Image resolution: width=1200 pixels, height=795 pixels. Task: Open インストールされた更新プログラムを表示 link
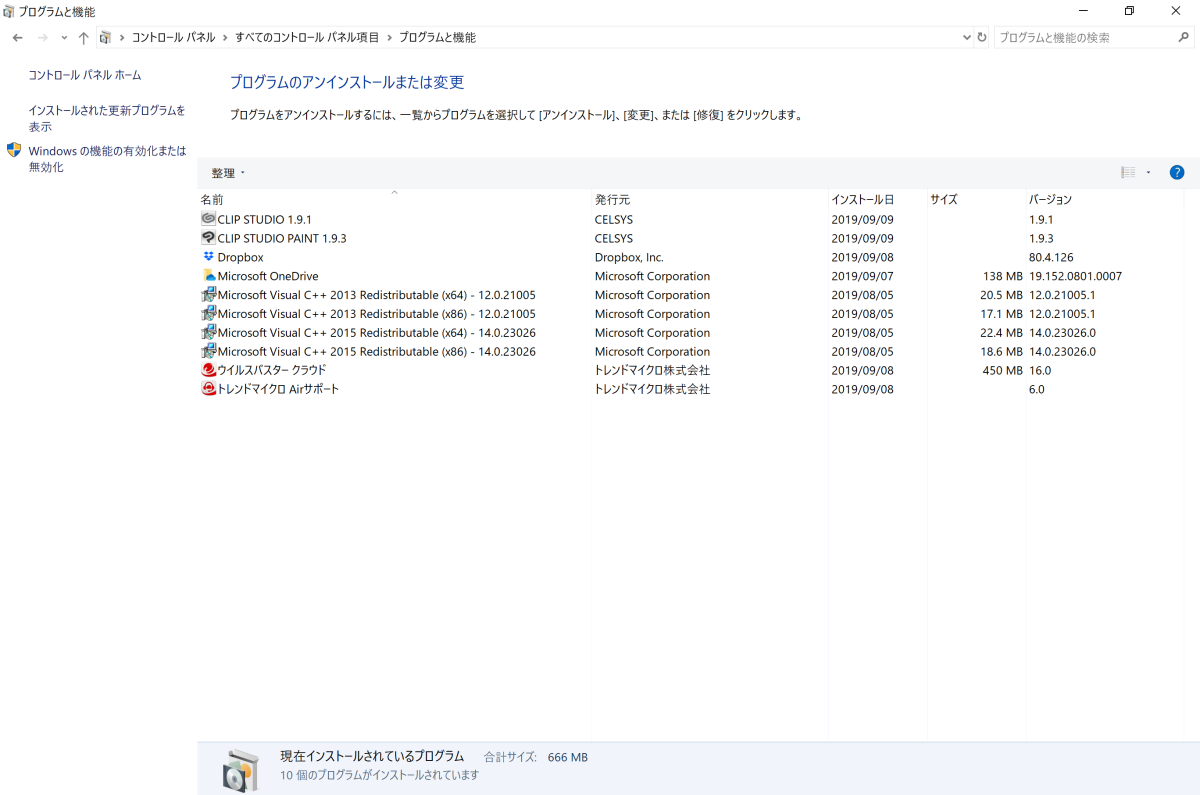[107, 119]
